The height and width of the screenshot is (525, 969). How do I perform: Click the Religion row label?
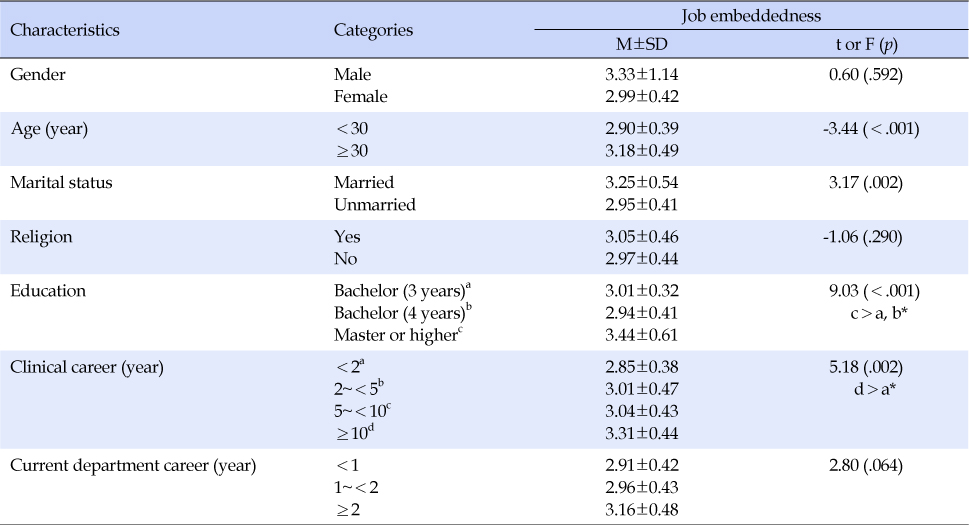[40, 237]
